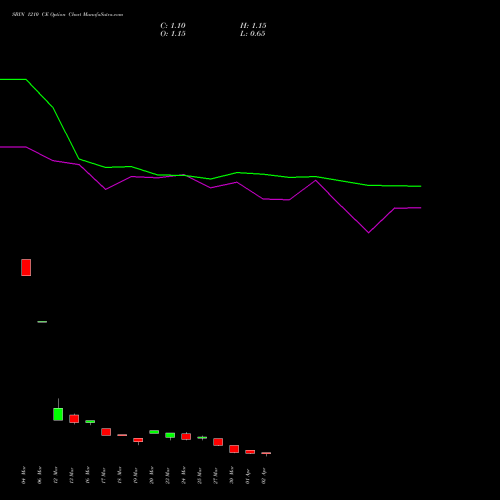Click the high value "H: 1.15"

pyautogui.click(x=253, y=26)
